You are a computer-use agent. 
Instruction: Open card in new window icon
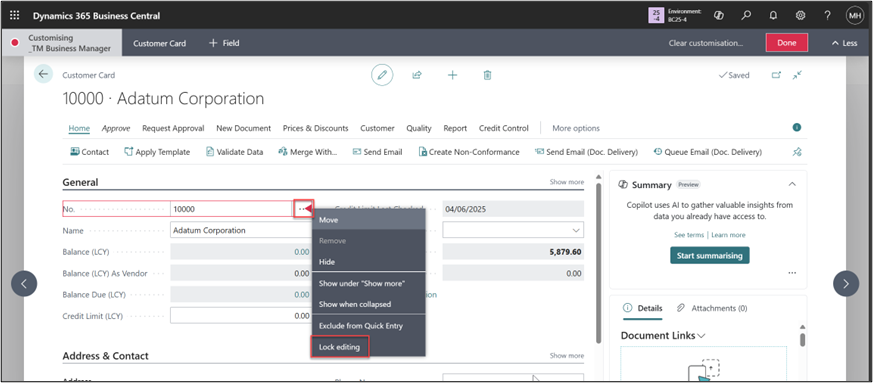776,75
